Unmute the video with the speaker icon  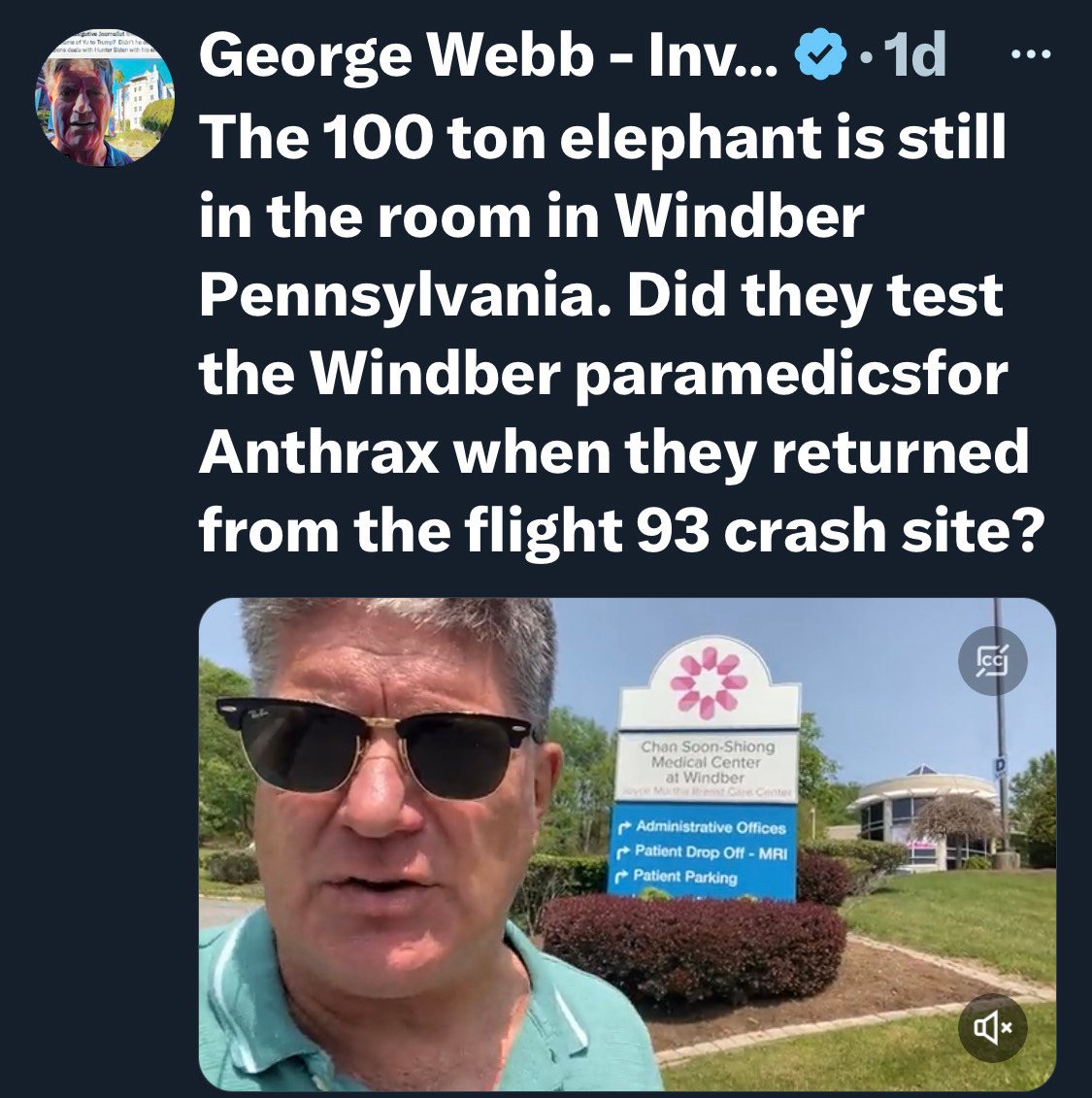pos(993,1027)
